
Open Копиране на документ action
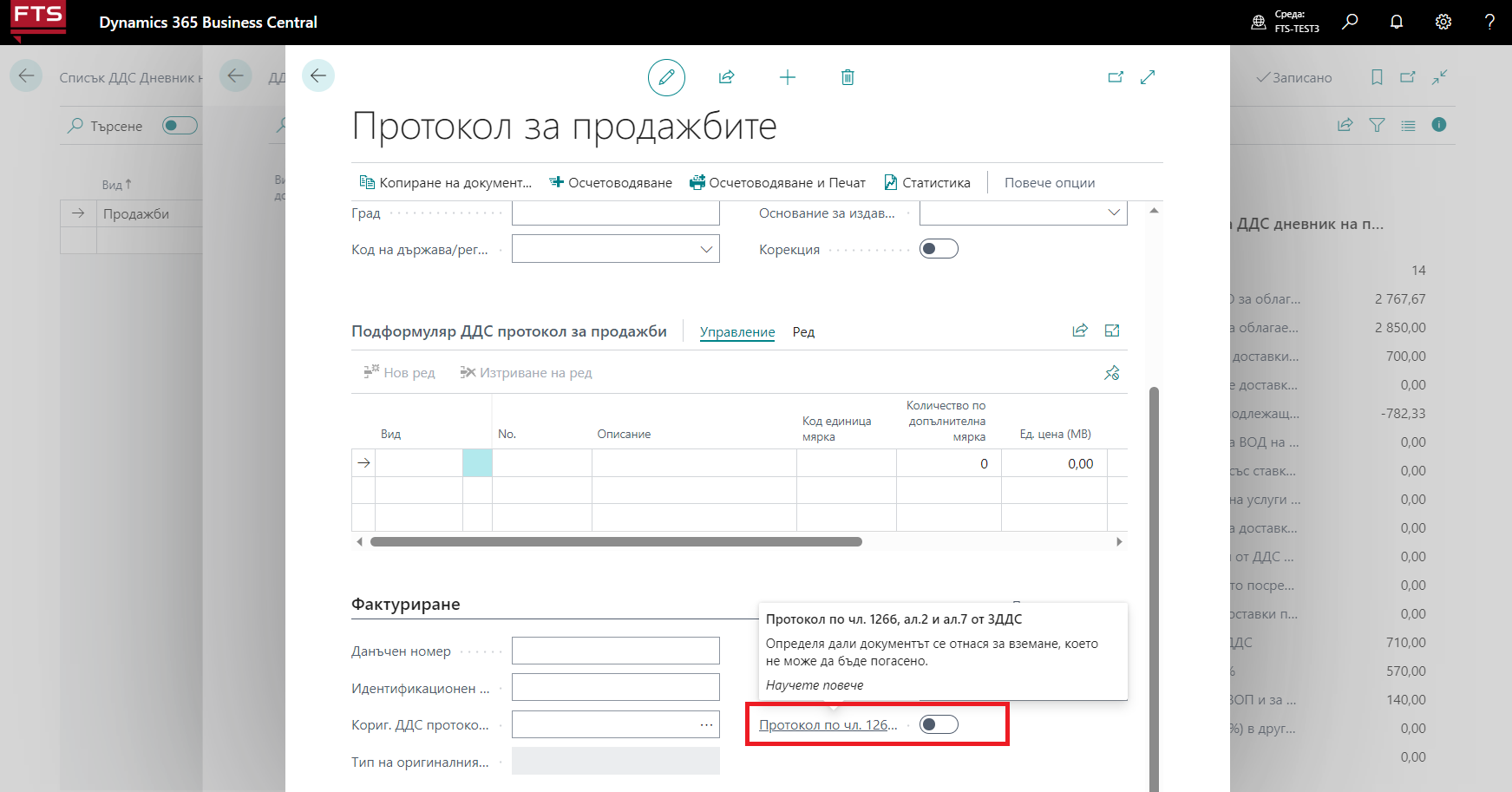[x=446, y=182]
